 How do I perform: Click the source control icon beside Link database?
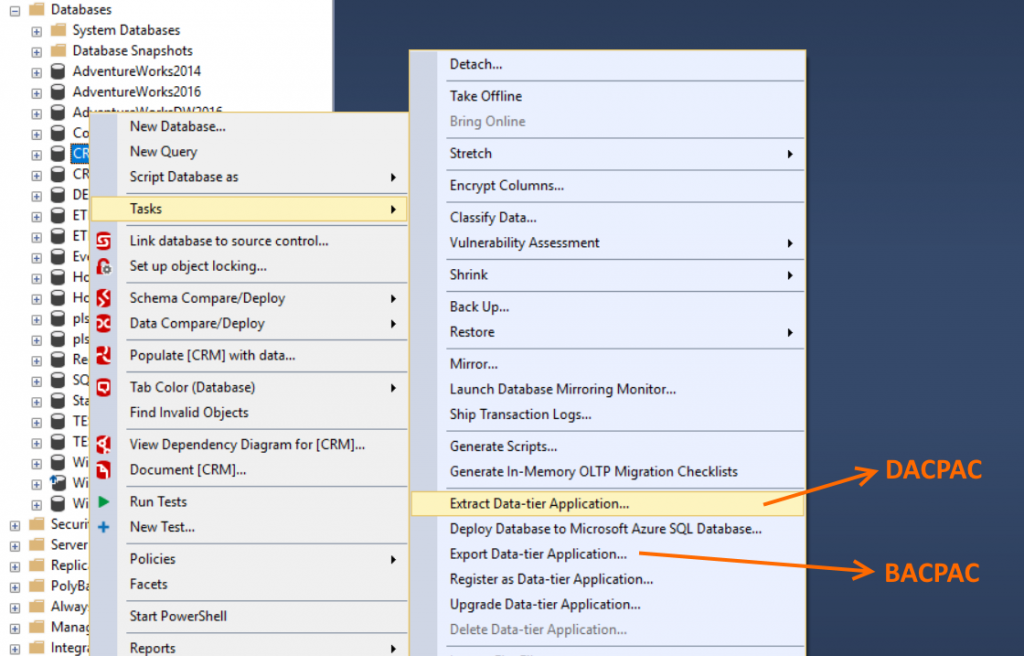(x=105, y=240)
